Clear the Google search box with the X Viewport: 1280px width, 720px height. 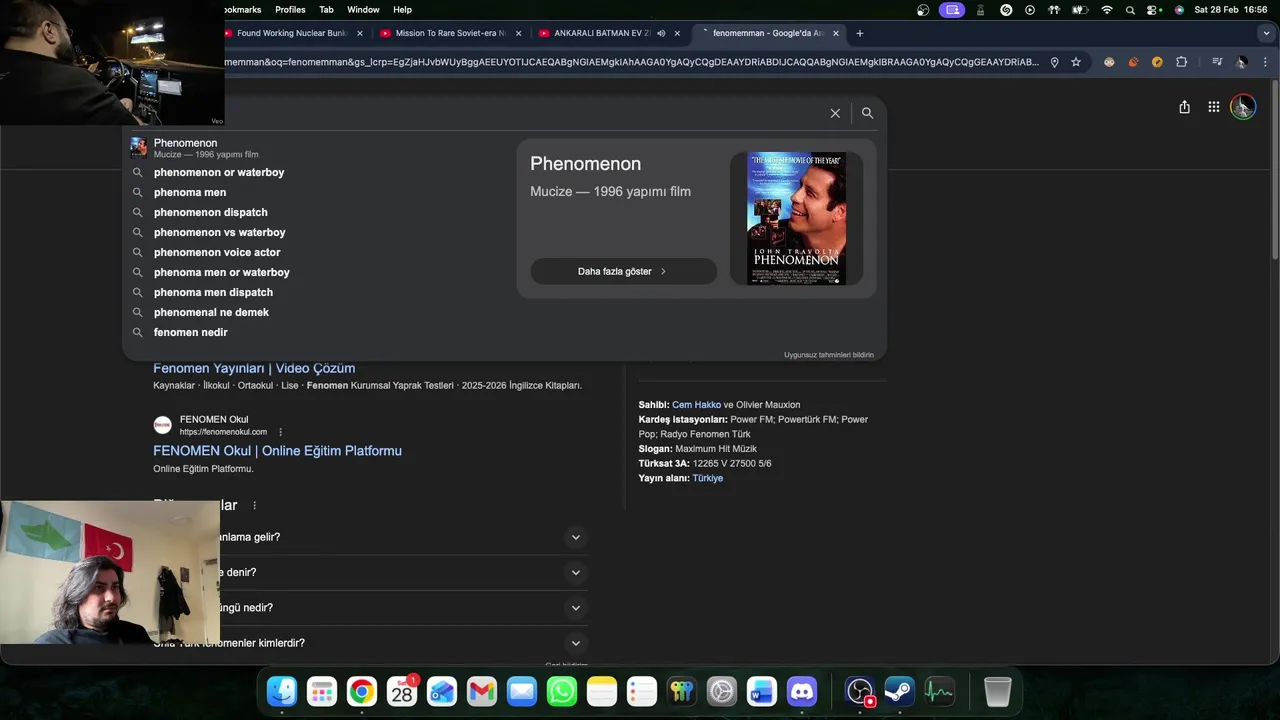tap(835, 113)
